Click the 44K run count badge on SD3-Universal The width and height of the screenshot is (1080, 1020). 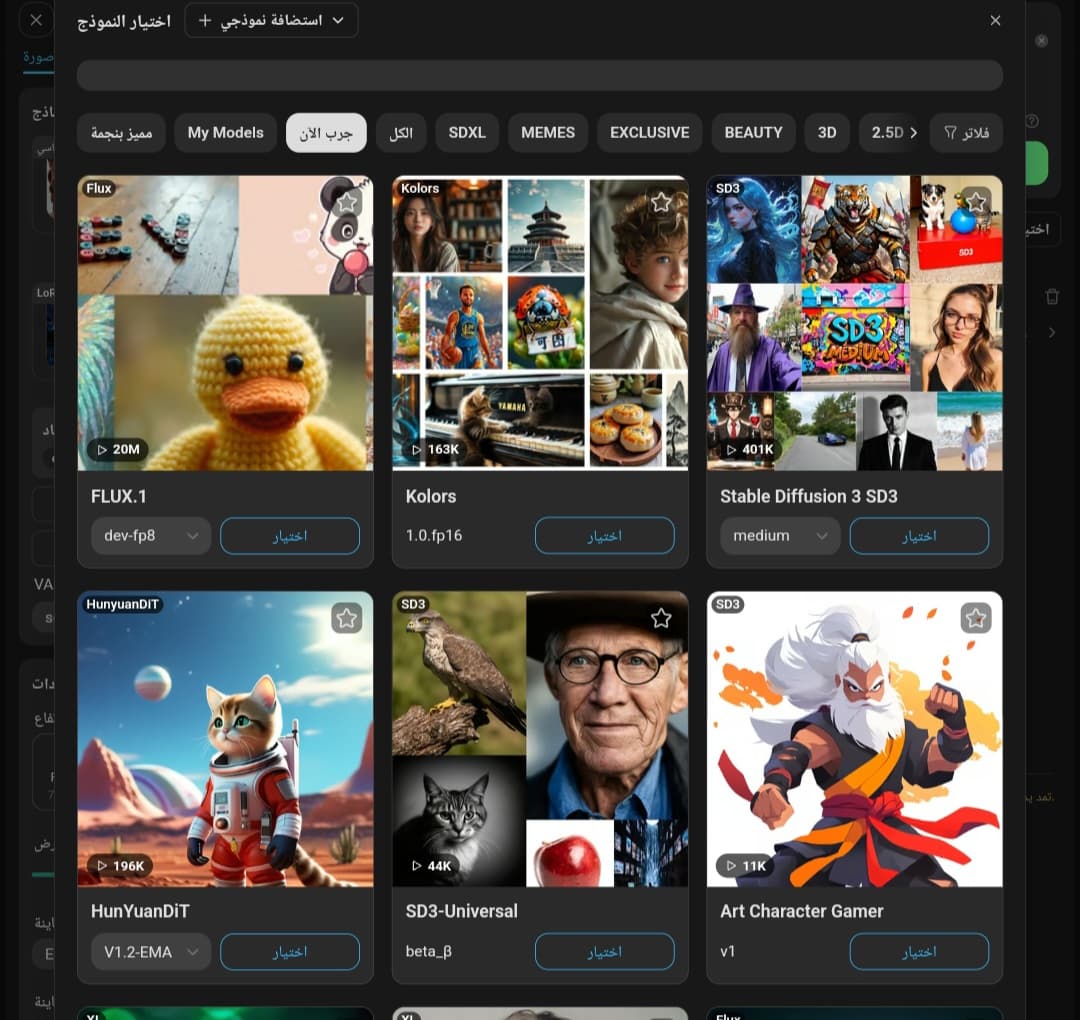click(x=431, y=866)
